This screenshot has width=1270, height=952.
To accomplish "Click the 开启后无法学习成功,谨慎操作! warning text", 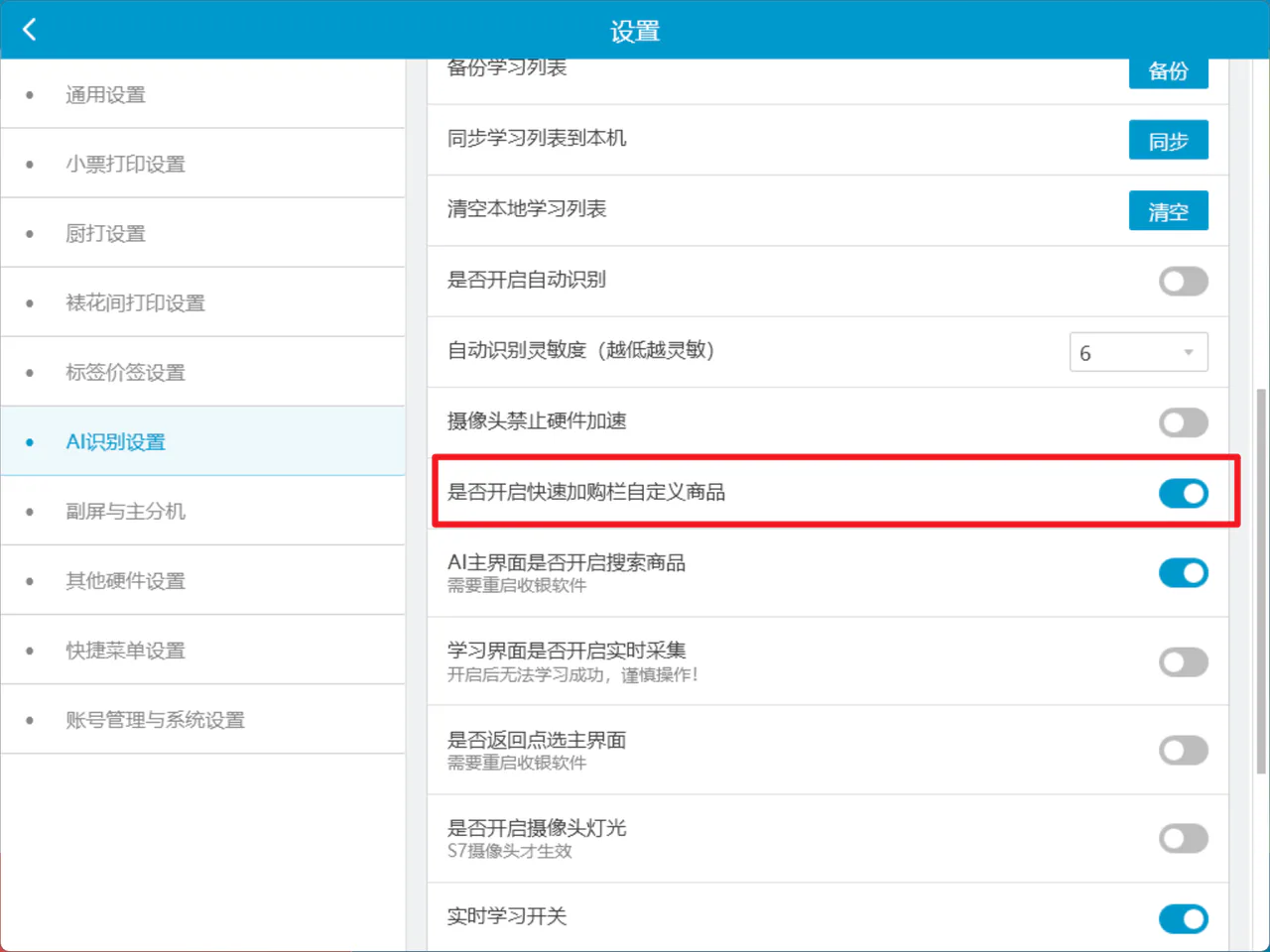I will point(572,674).
